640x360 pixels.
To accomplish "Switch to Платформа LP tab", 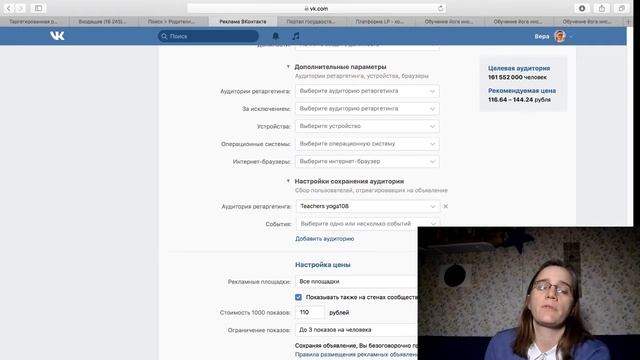I will tap(380, 21).
